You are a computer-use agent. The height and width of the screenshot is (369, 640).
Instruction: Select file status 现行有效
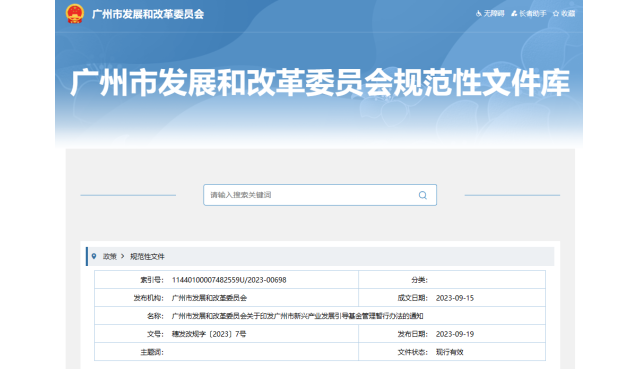[x=449, y=352]
